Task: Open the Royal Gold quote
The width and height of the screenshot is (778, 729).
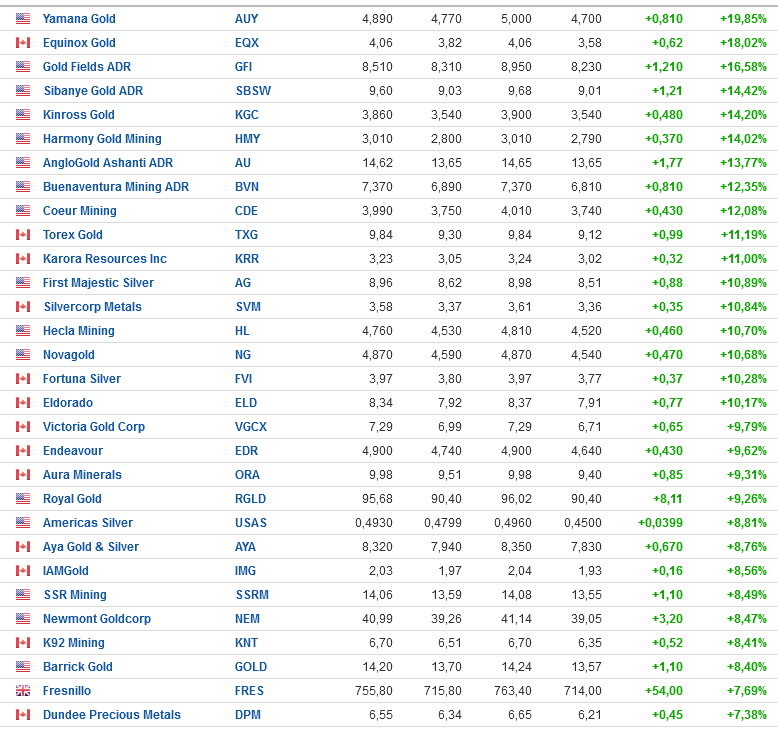Action: (x=72, y=498)
